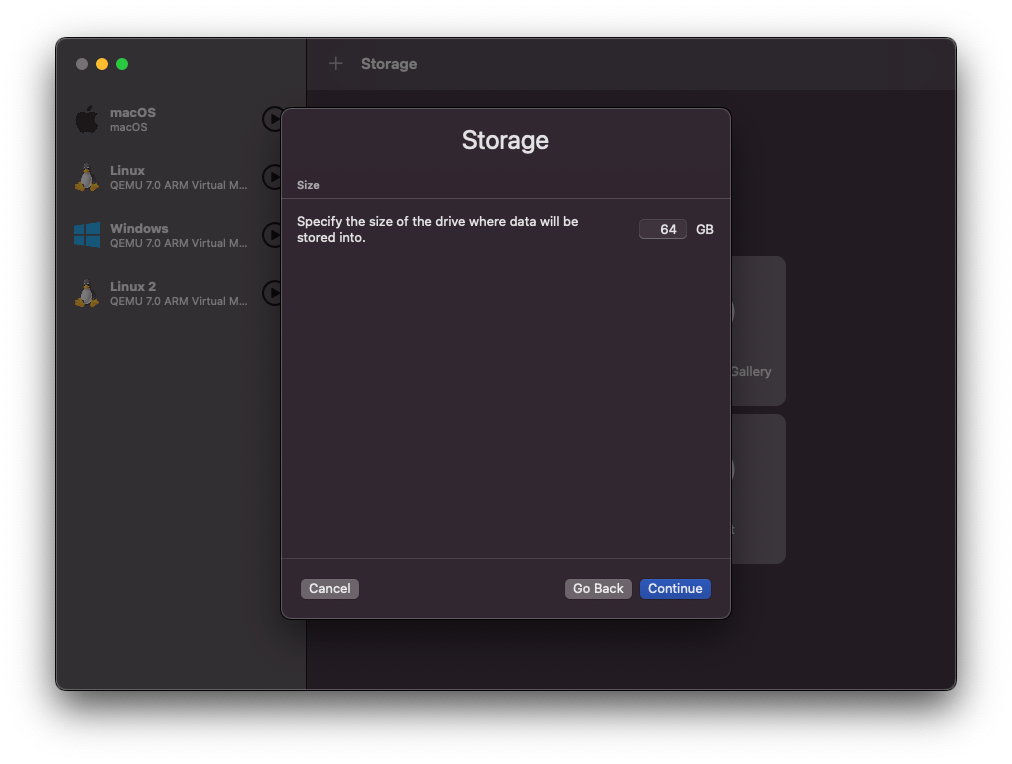The image size is (1012, 764).
Task: Select the macOS Apple logo icon
Action: (86, 119)
